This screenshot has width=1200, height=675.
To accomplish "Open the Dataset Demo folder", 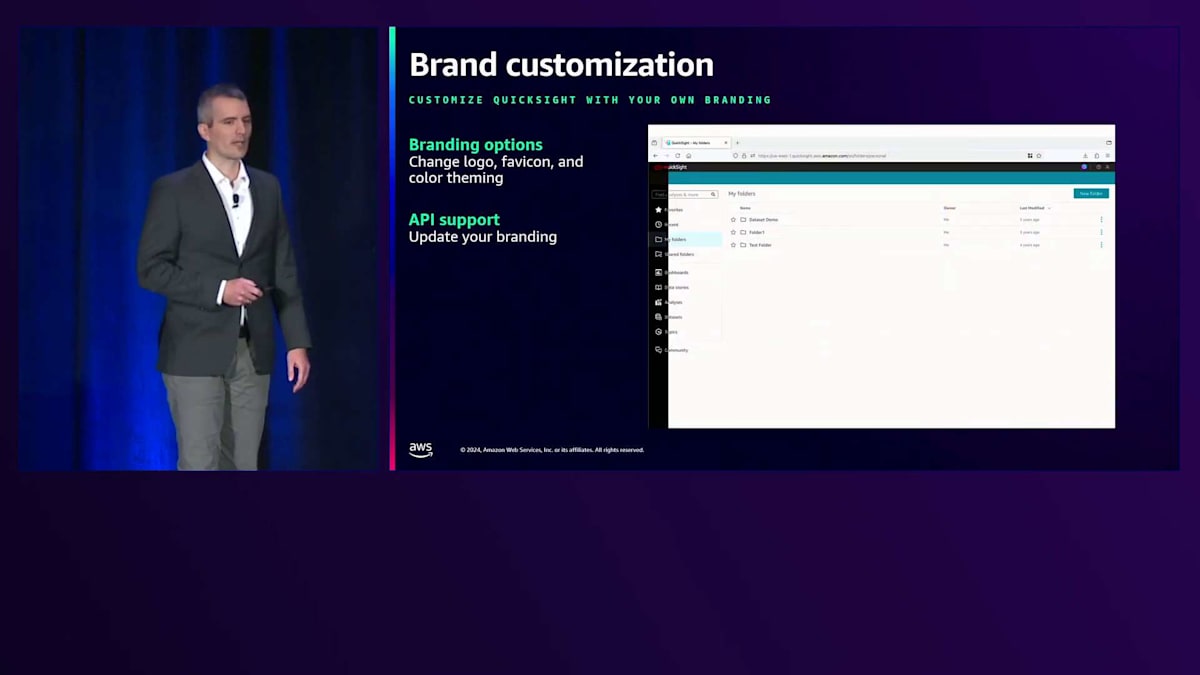I will click(x=763, y=219).
